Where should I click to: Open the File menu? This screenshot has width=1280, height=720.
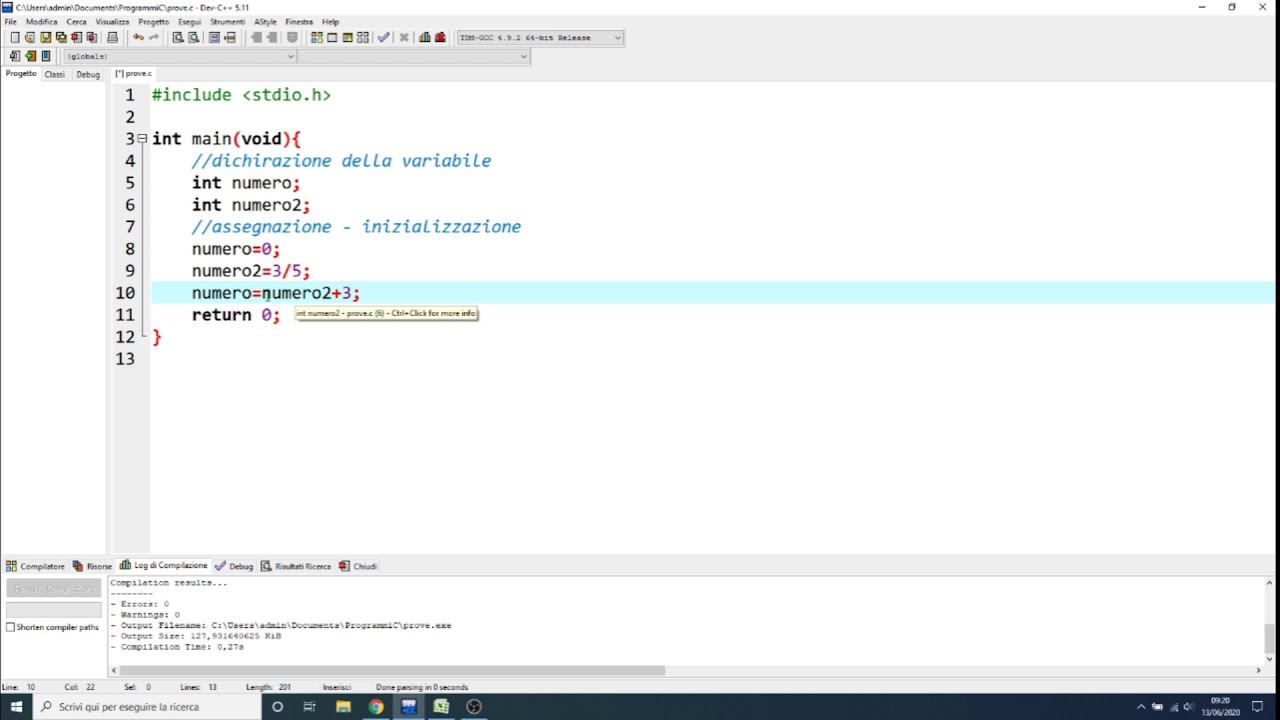point(10,22)
